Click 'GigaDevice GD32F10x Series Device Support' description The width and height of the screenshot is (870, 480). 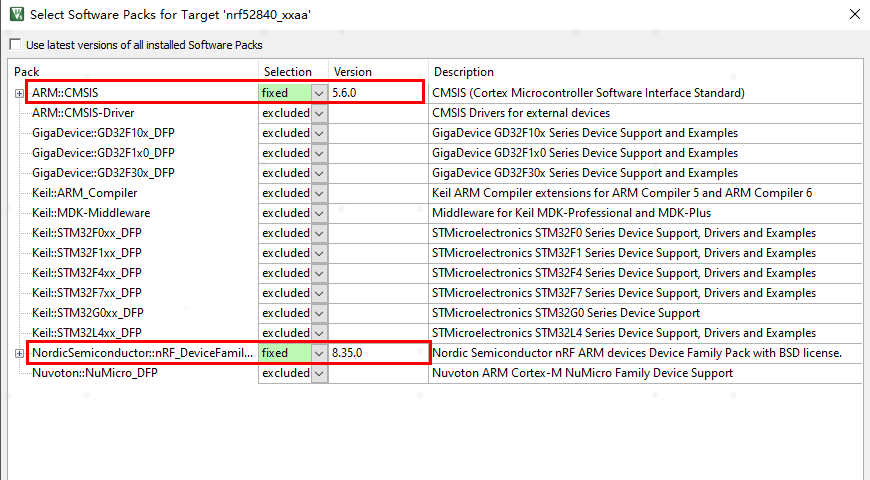pos(585,133)
